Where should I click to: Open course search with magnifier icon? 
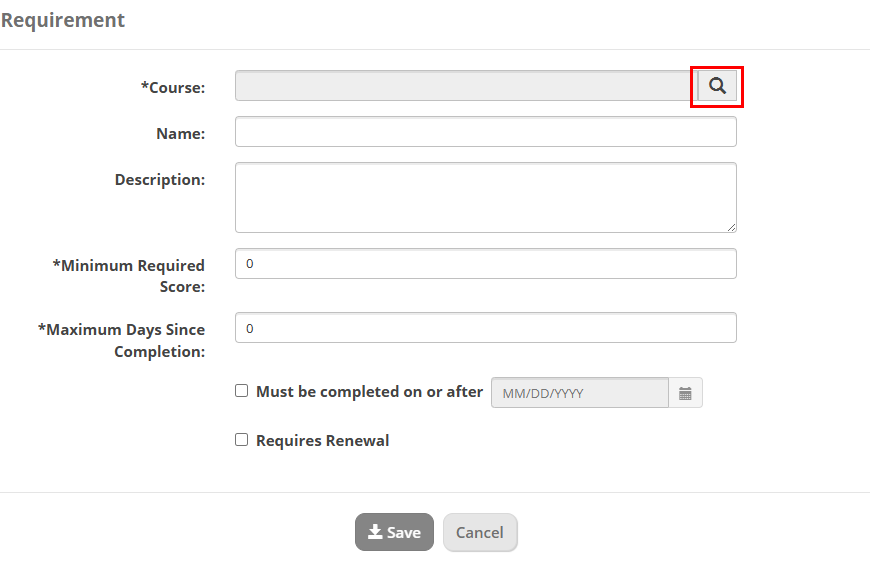point(717,86)
